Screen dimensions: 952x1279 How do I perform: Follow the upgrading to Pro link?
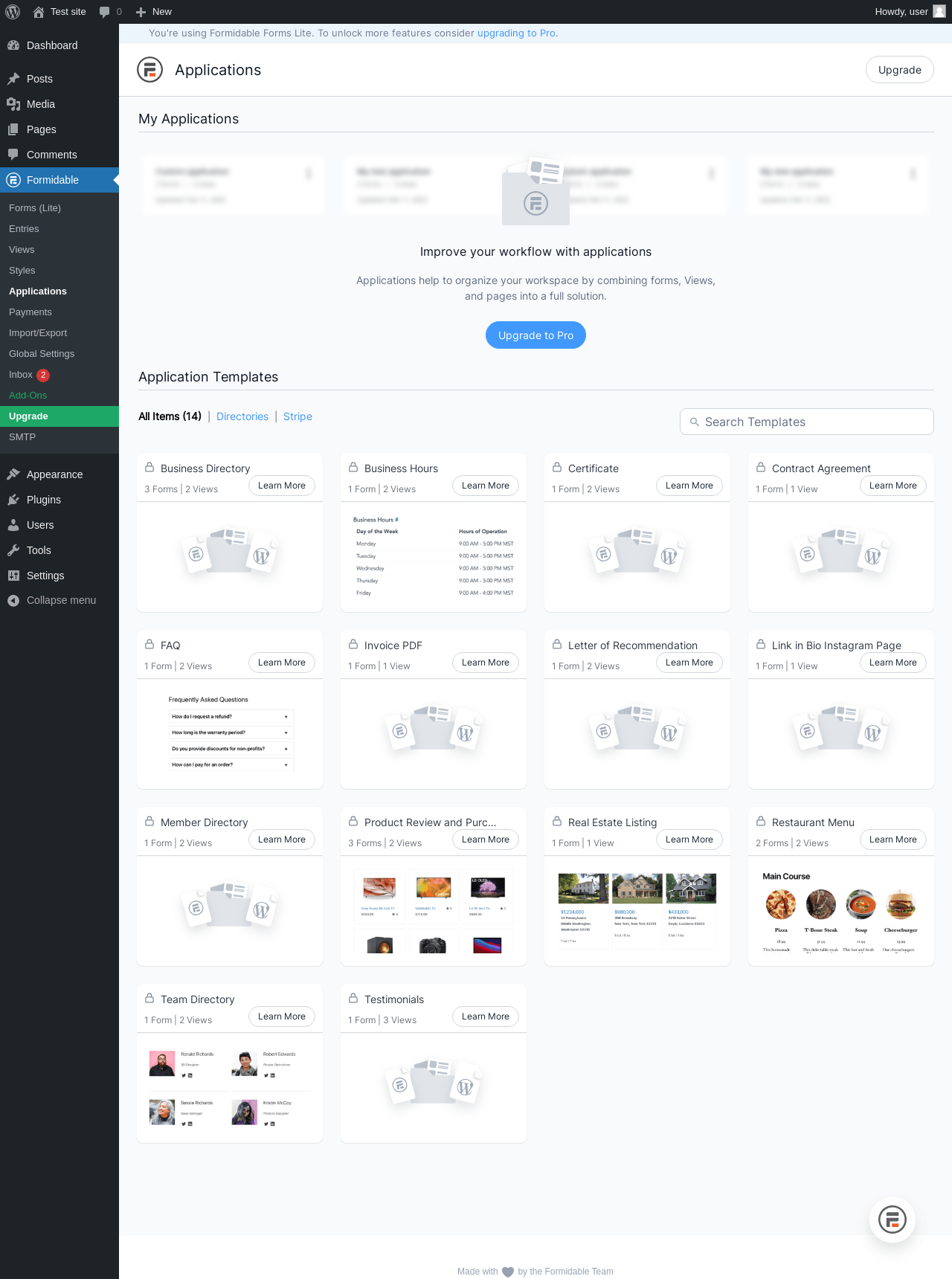coord(516,33)
